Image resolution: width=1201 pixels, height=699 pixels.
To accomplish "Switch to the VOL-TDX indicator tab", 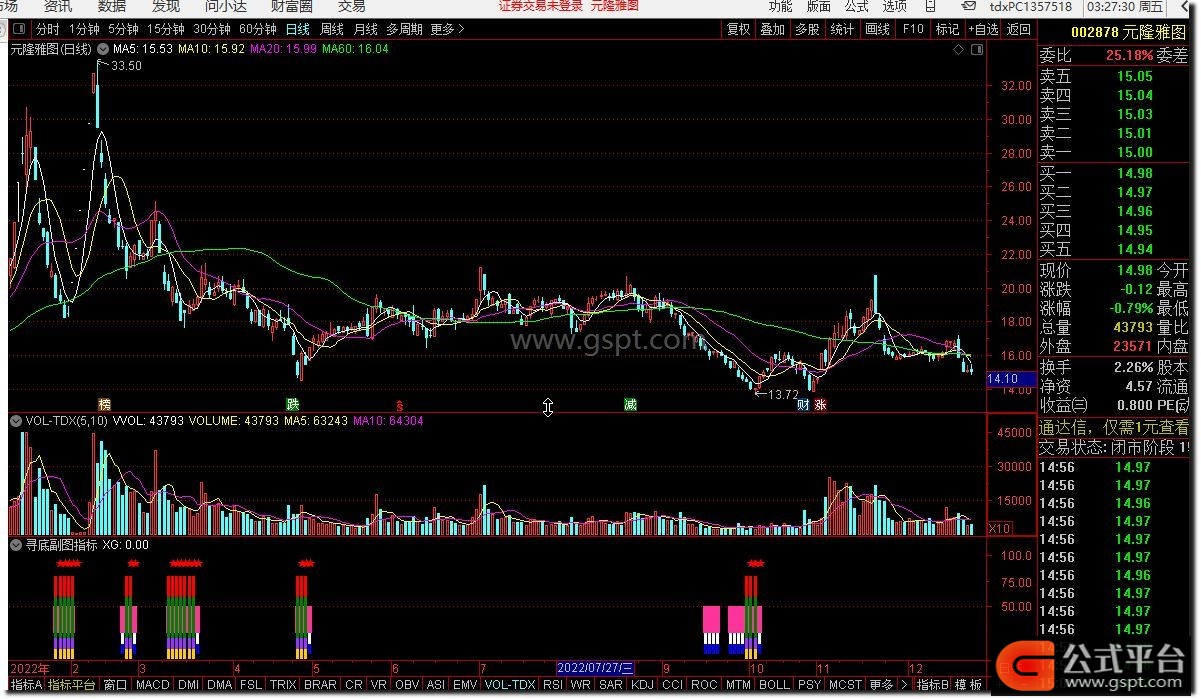I will coord(510,685).
